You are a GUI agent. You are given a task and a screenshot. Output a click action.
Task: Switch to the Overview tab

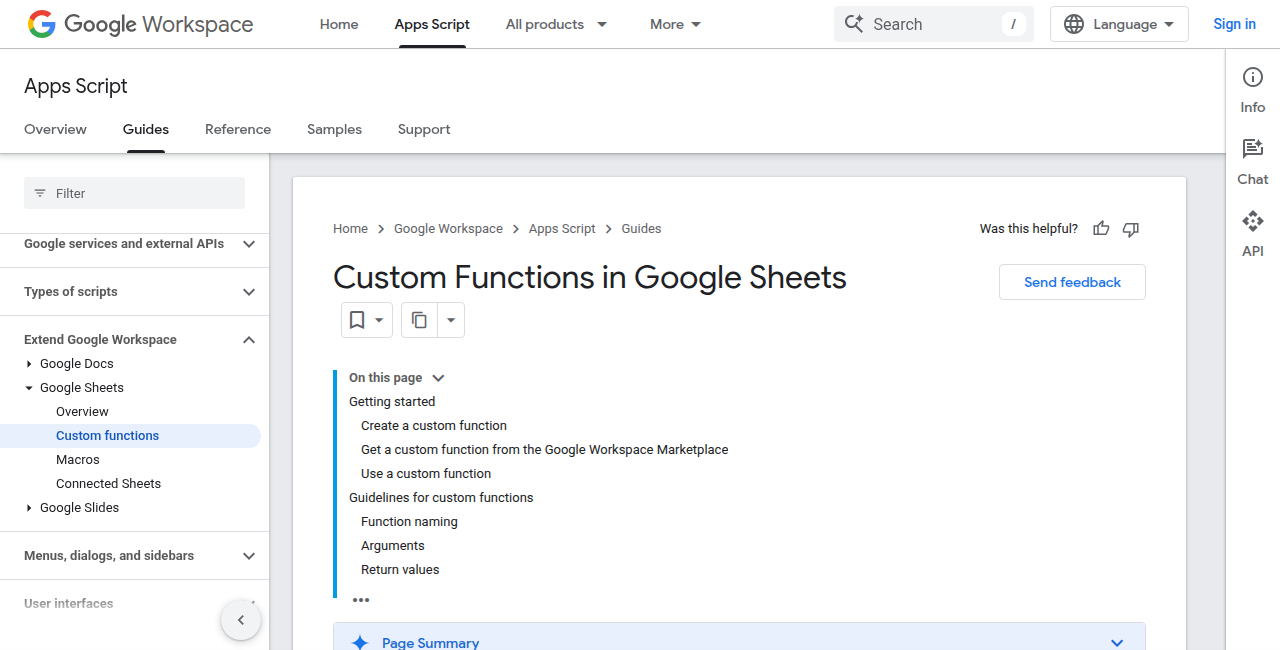point(56,129)
